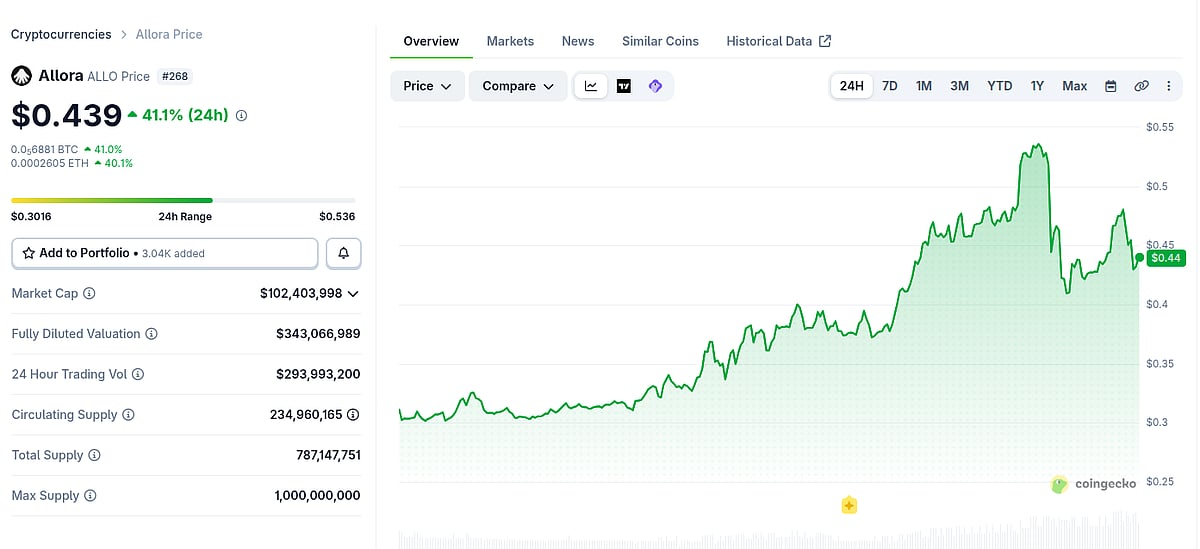Click info icon next to 41.1% (24h)
This screenshot has height=549, width=1200.
[241, 115]
